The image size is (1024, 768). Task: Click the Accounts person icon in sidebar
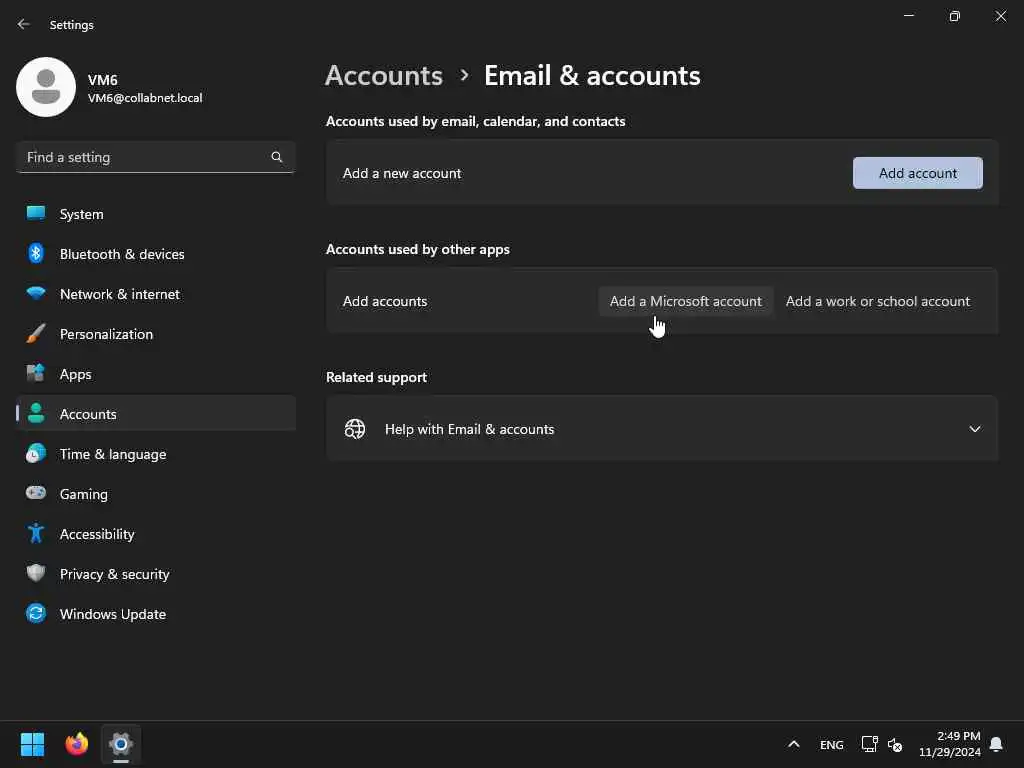(36, 413)
